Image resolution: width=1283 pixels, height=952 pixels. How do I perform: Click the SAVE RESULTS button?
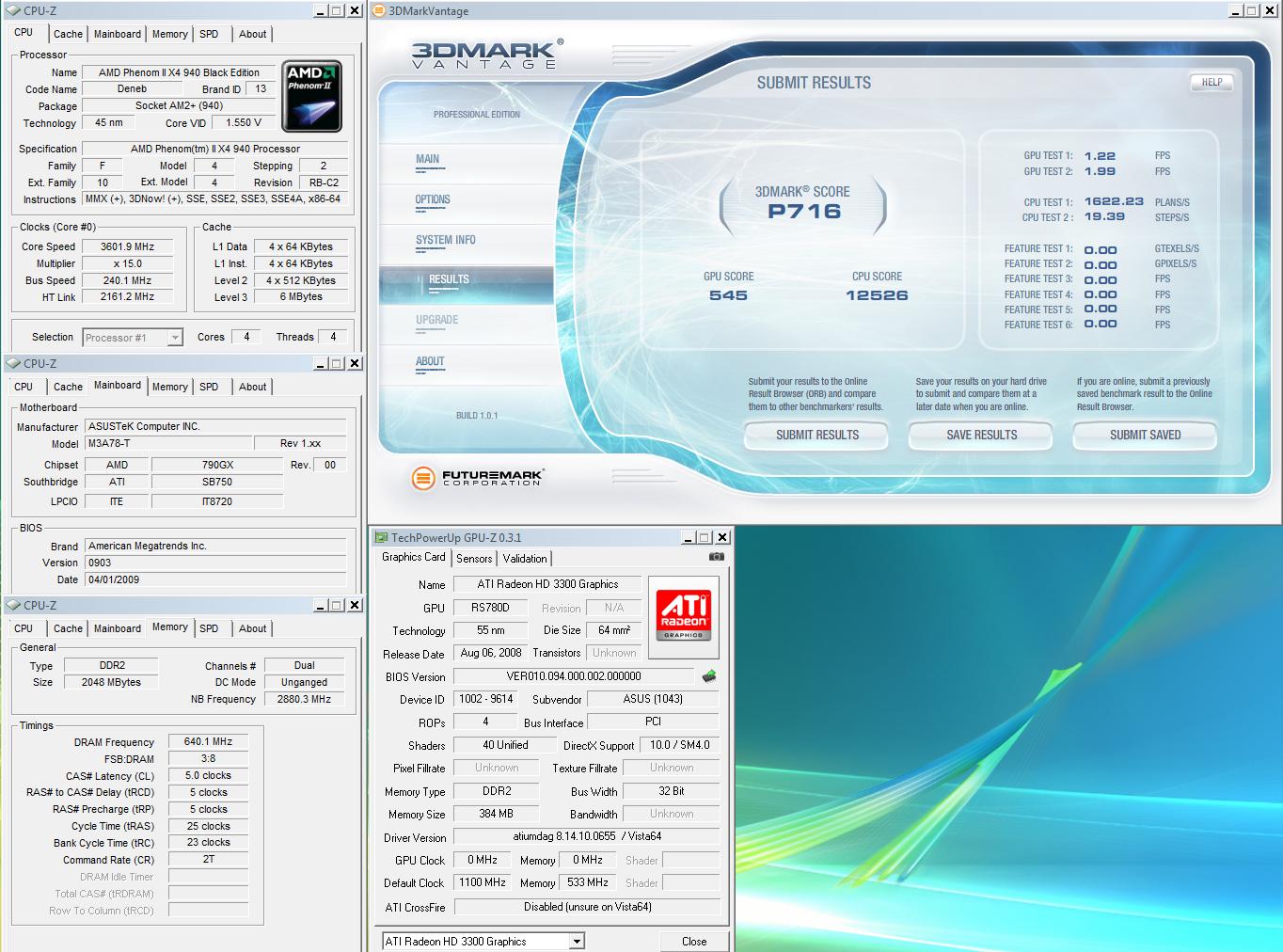tap(981, 436)
